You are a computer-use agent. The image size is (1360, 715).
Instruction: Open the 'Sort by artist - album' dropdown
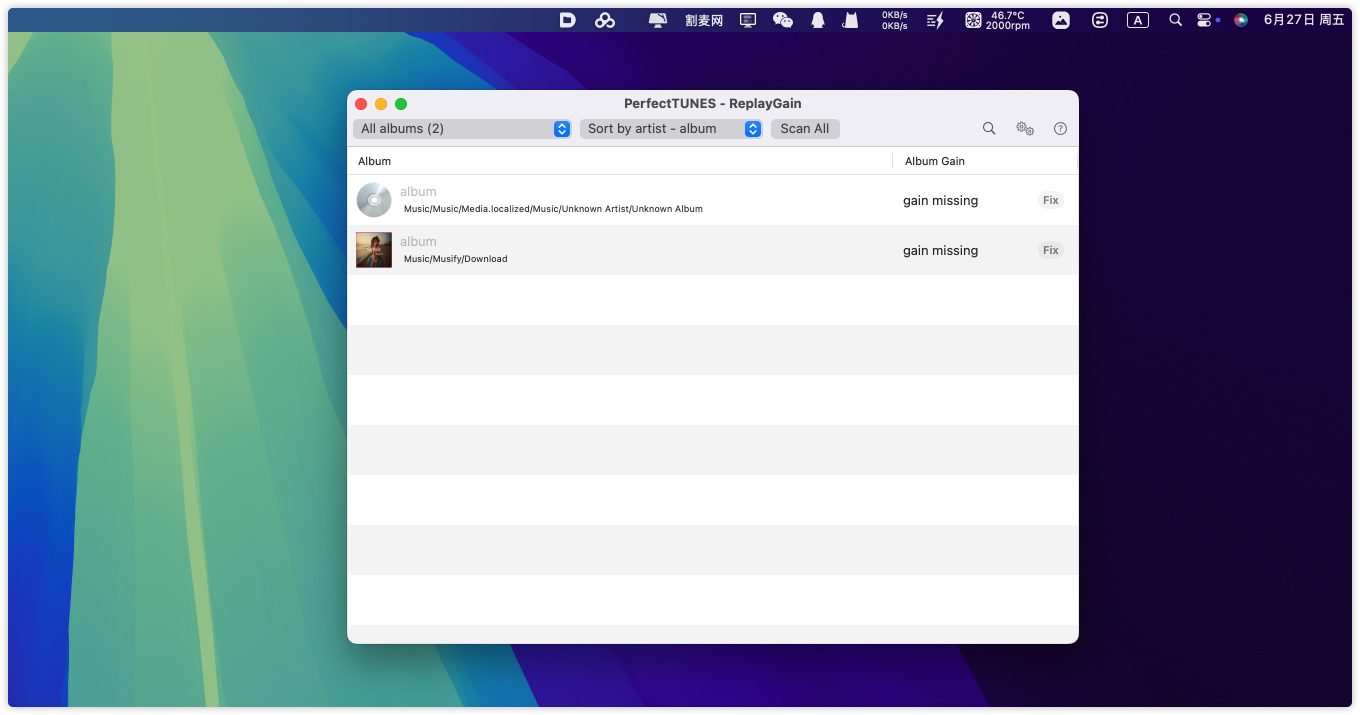tap(671, 129)
